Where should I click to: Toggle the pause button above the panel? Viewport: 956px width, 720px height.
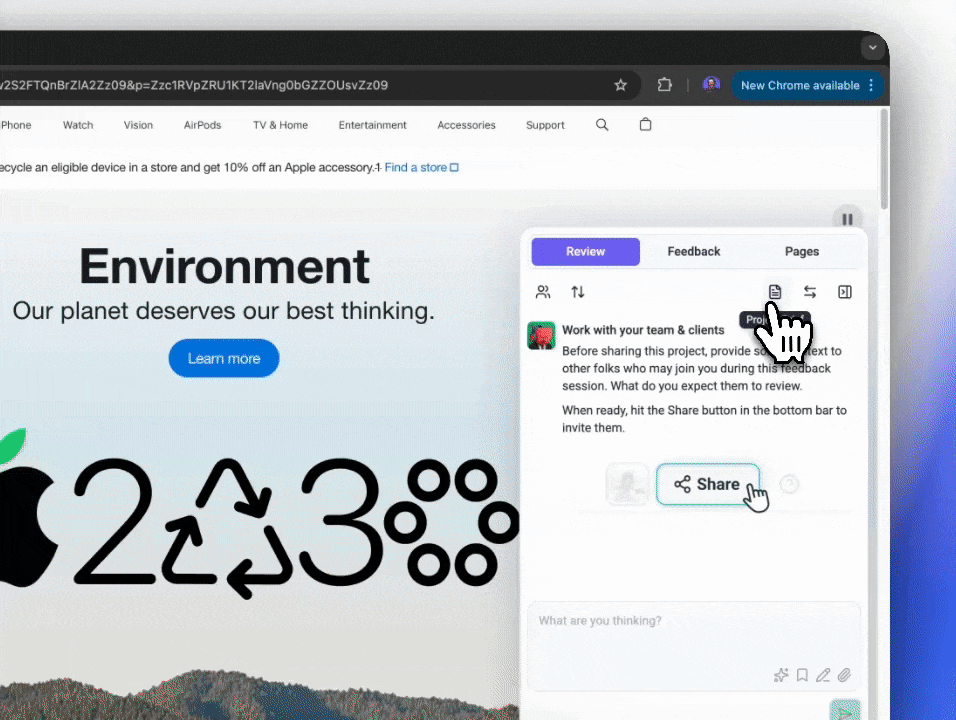847,219
